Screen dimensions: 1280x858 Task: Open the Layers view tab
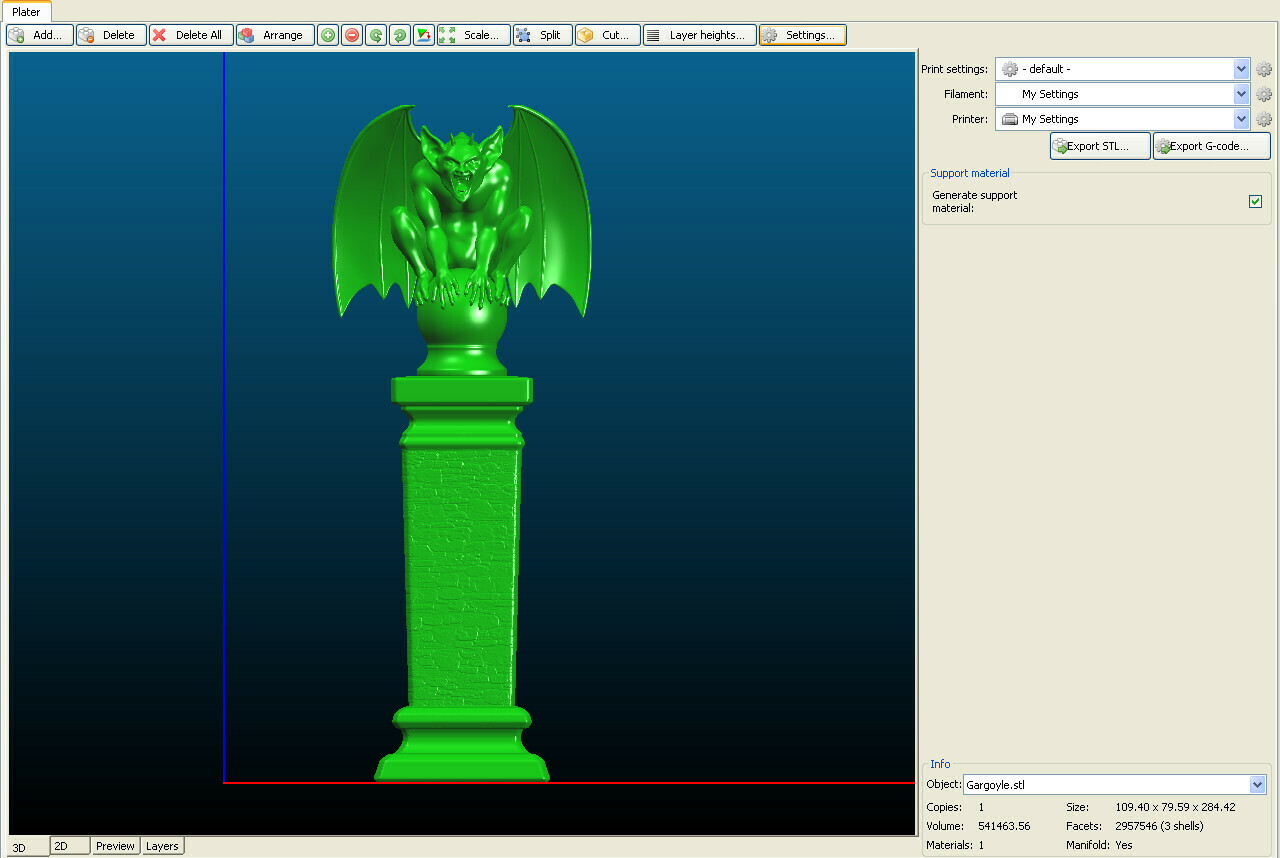tap(162, 846)
